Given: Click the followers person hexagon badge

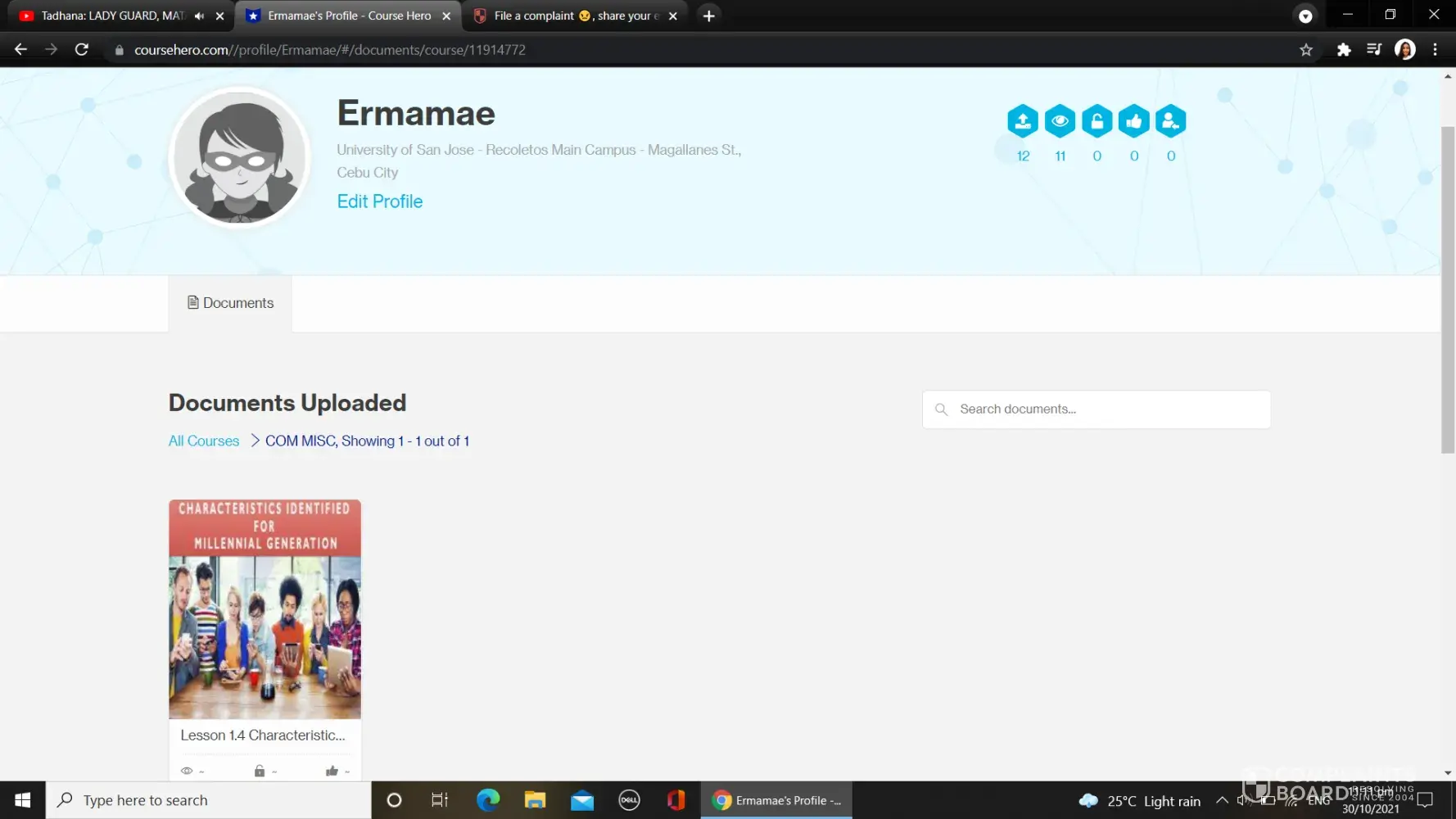Looking at the screenshot, I should click(x=1170, y=121).
